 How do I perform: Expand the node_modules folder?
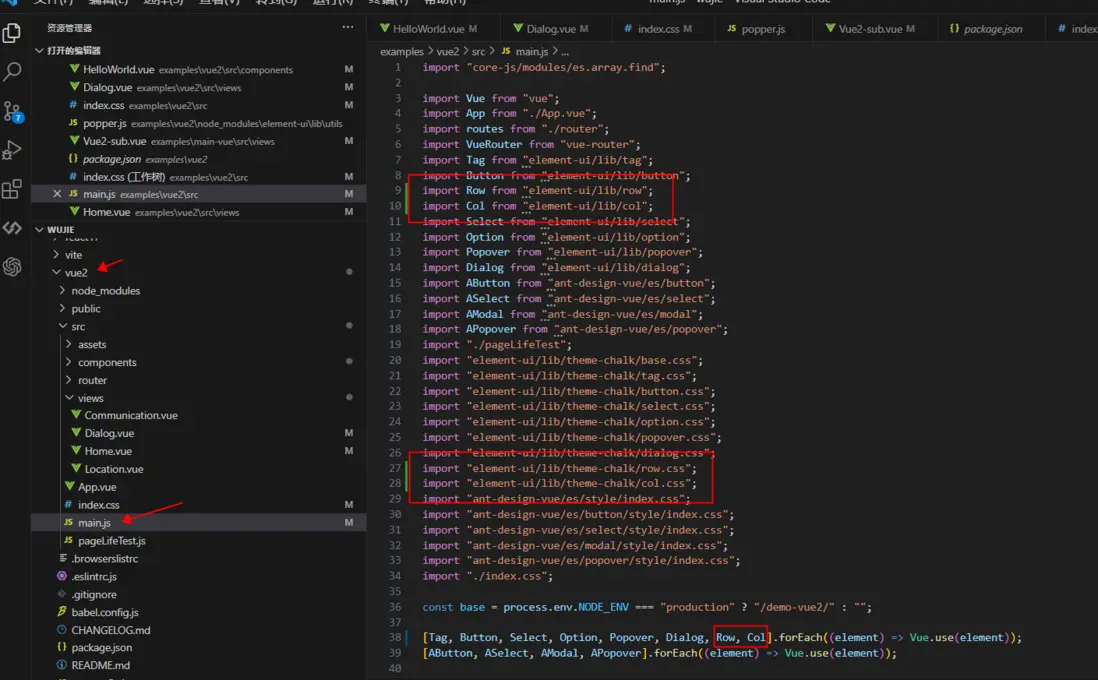click(105, 291)
